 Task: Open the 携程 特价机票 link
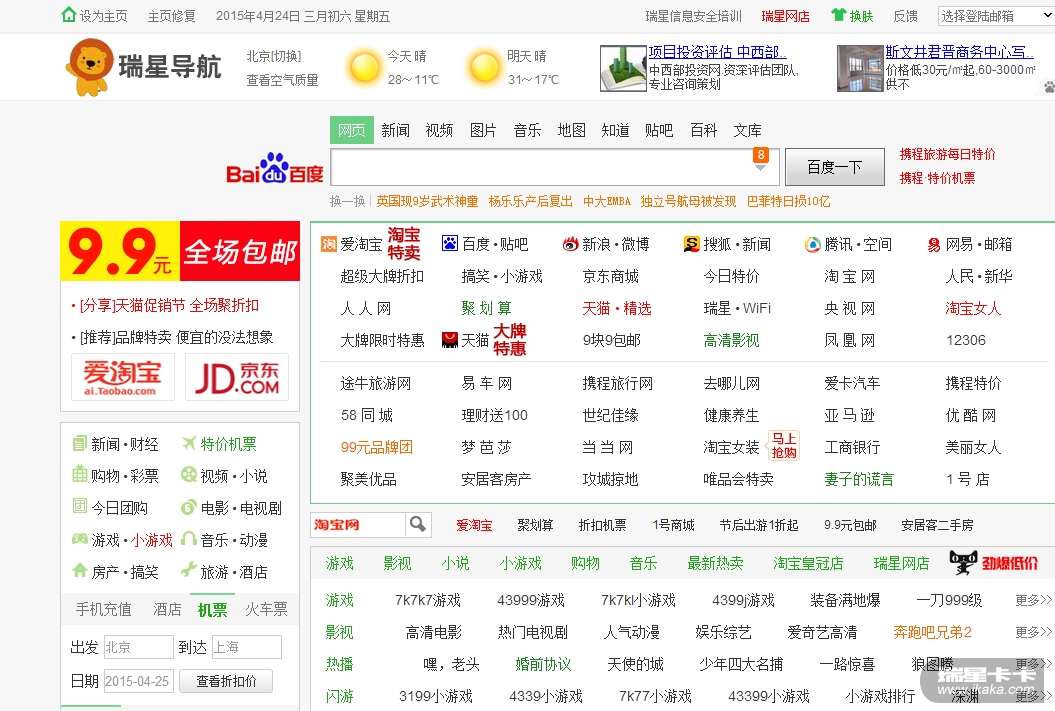coord(937,178)
